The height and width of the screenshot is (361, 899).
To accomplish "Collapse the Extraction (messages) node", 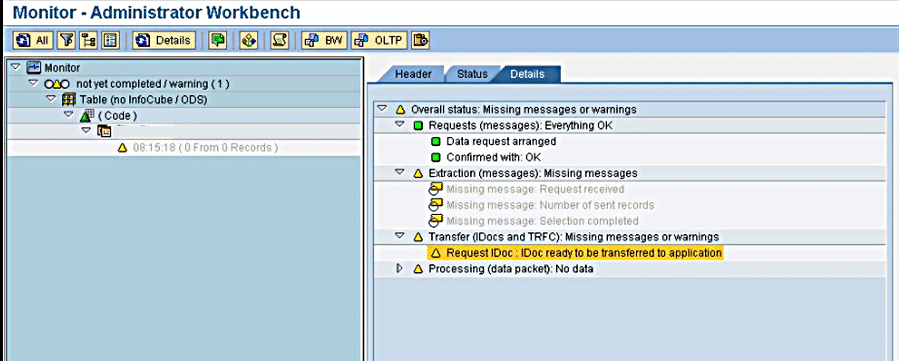I will [x=400, y=172].
